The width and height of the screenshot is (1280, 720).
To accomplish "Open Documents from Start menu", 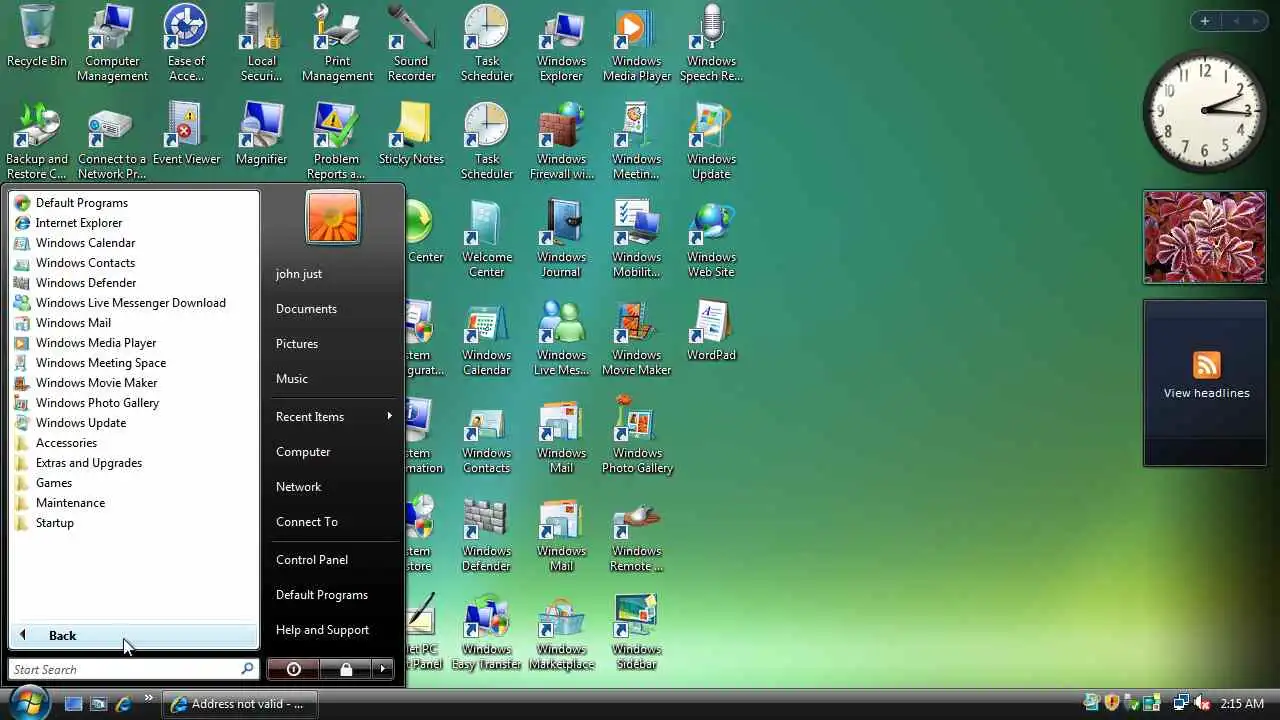I will tap(334, 309).
